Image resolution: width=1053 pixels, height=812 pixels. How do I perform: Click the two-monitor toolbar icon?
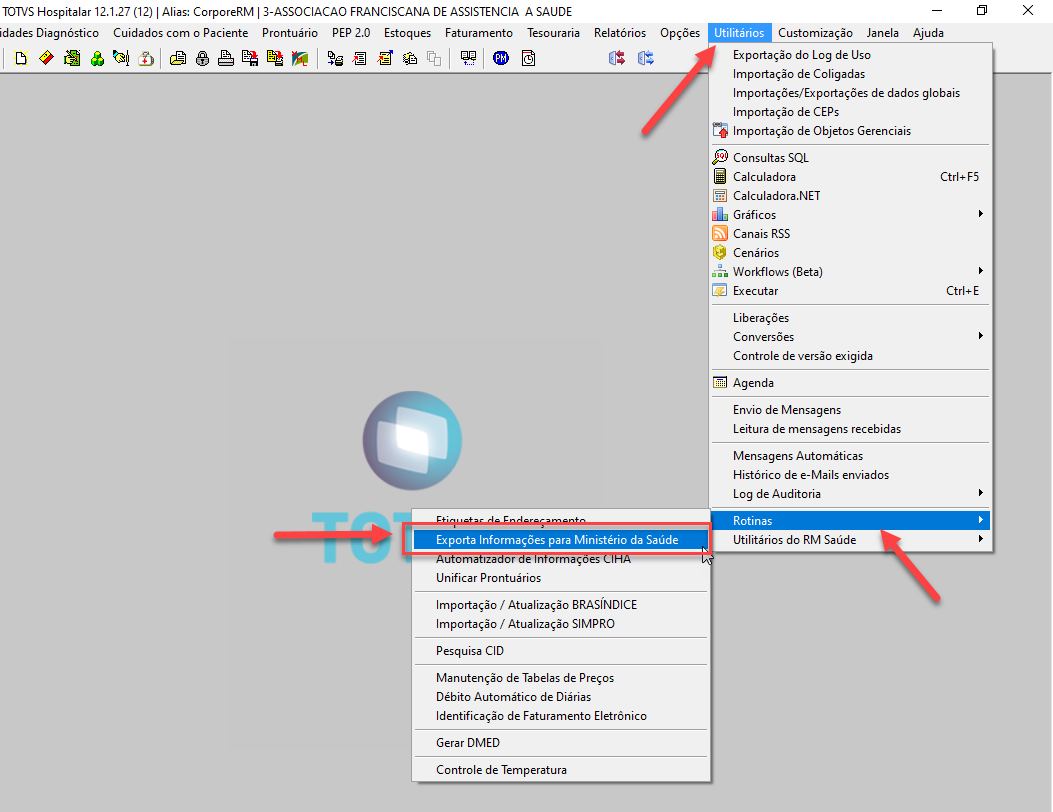pos(468,58)
